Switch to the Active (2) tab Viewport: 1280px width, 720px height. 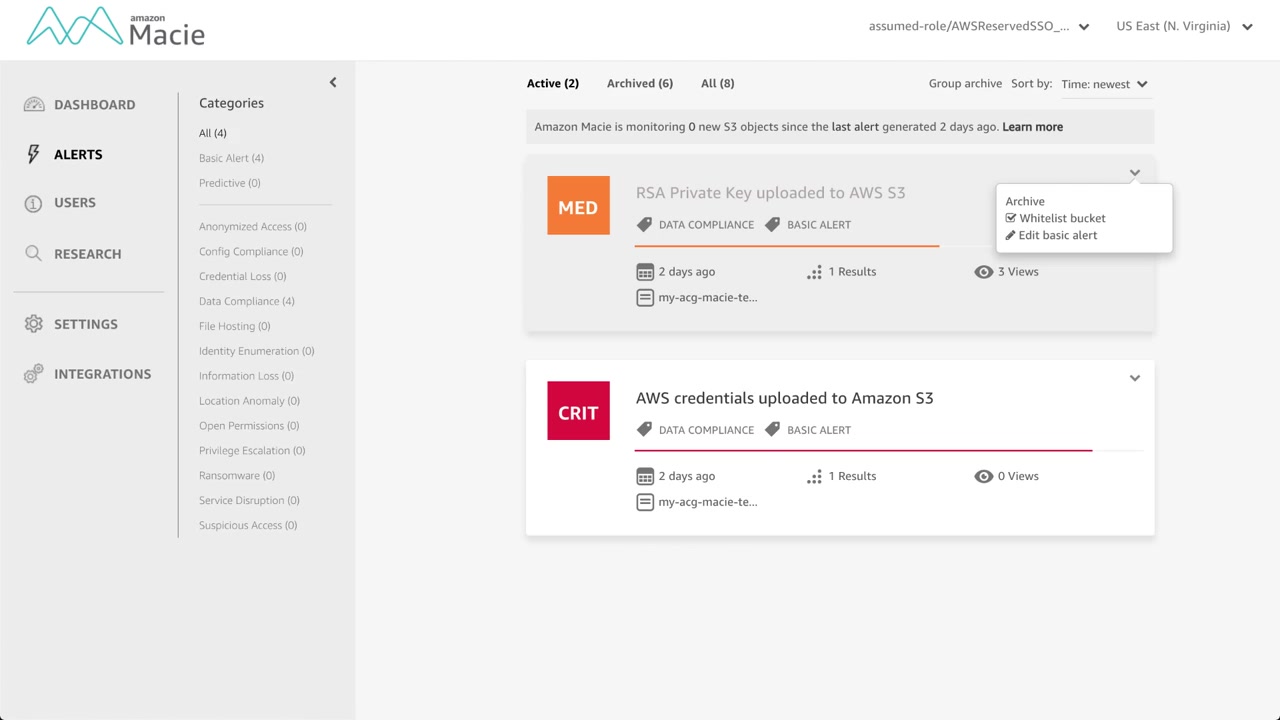coord(553,83)
